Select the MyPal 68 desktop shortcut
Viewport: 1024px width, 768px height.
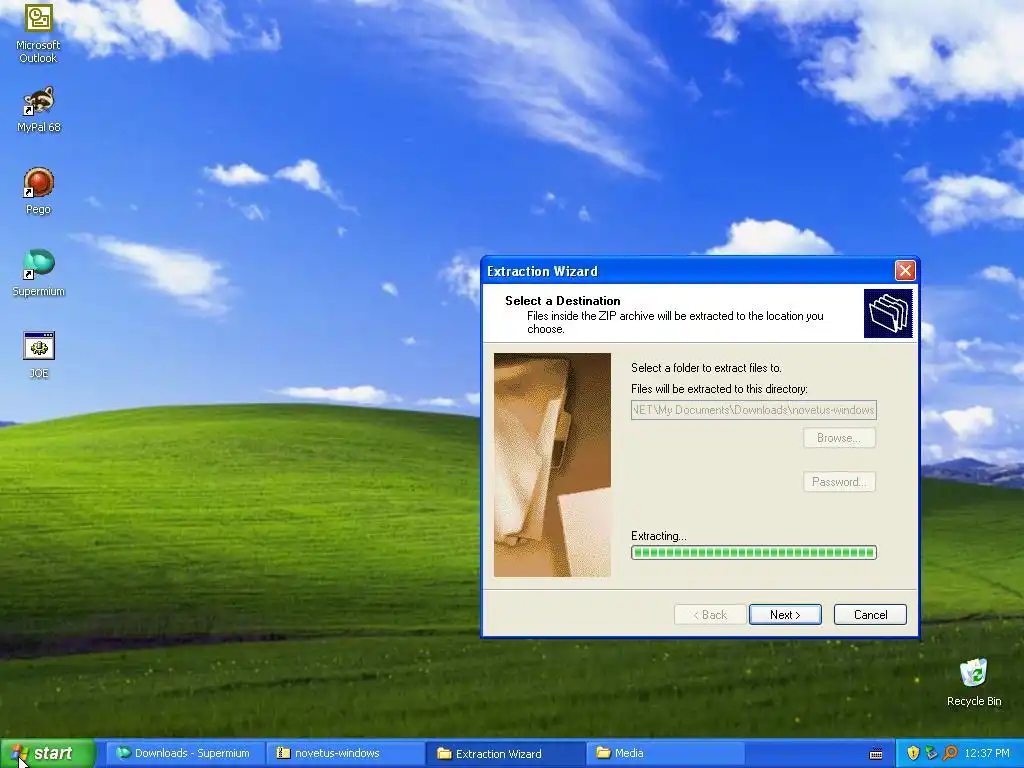tap(39, 109)
